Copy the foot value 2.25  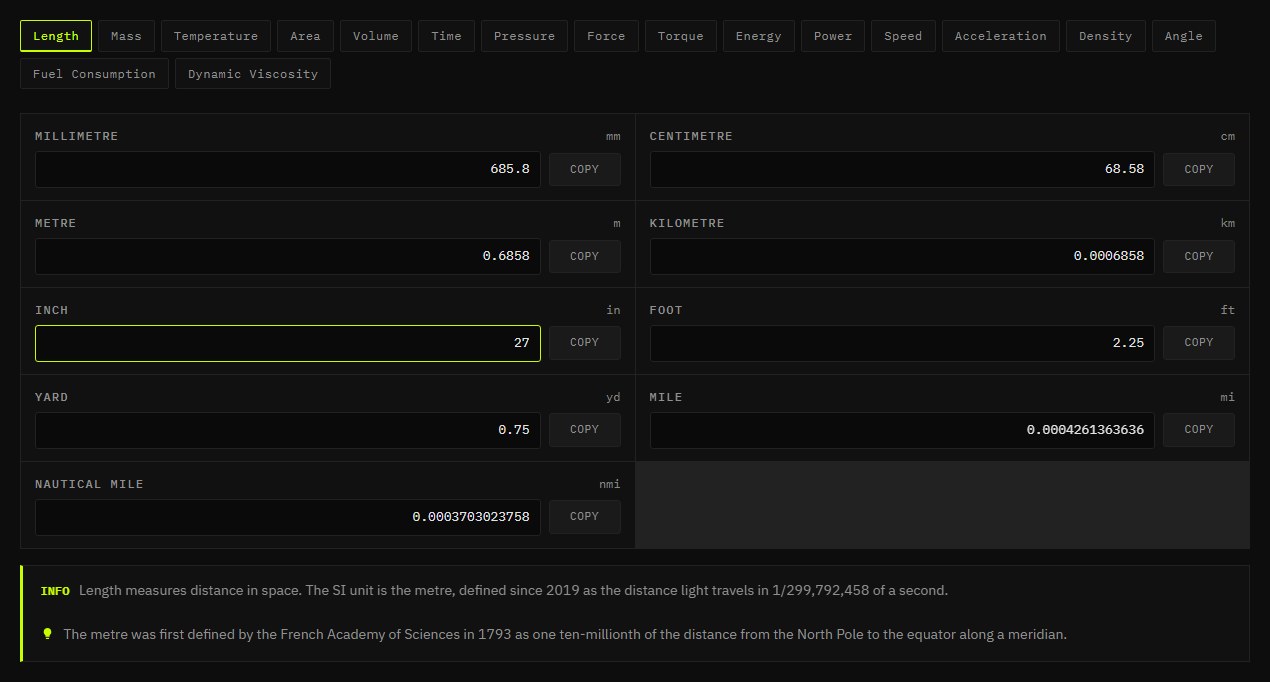pyautogui.click(x=1199, y=342)
